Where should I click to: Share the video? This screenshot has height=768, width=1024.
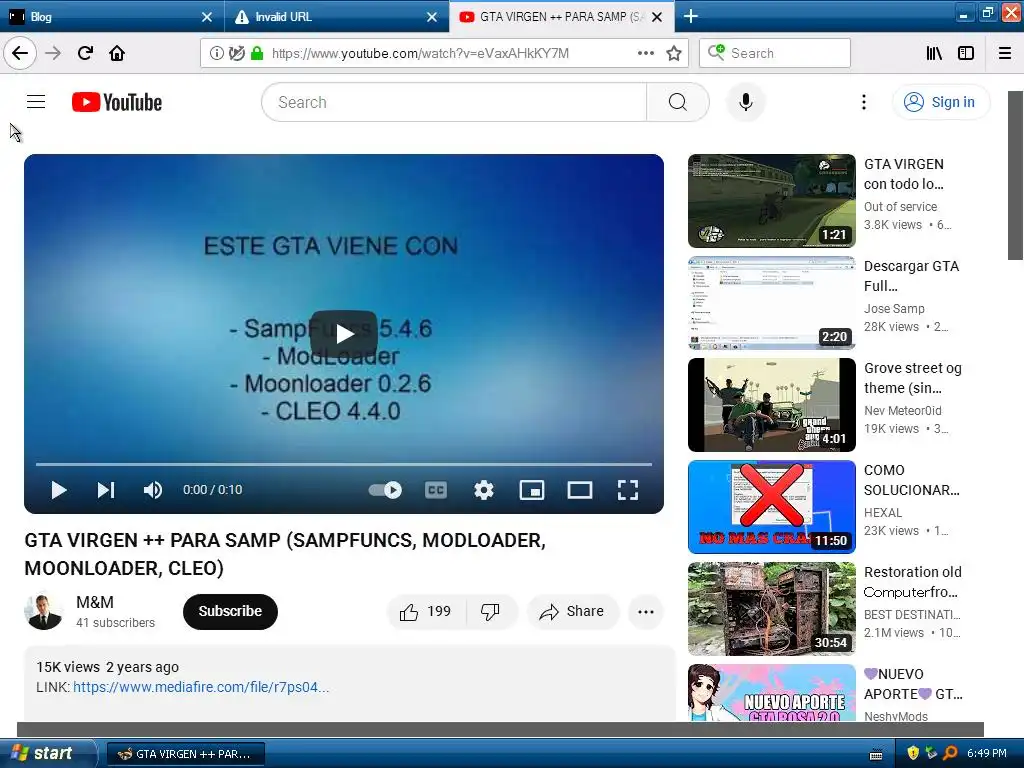[x=572, y=611]
